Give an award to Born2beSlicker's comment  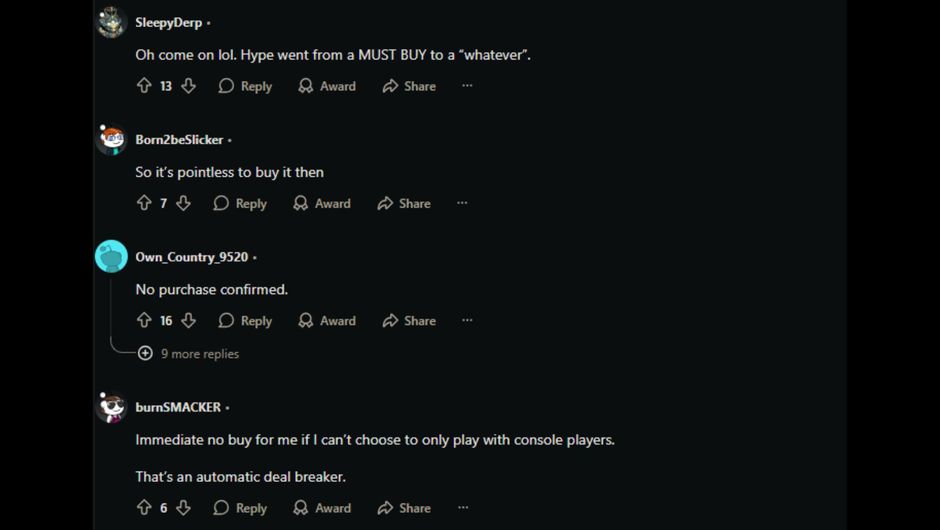click(x=322, y=203)
